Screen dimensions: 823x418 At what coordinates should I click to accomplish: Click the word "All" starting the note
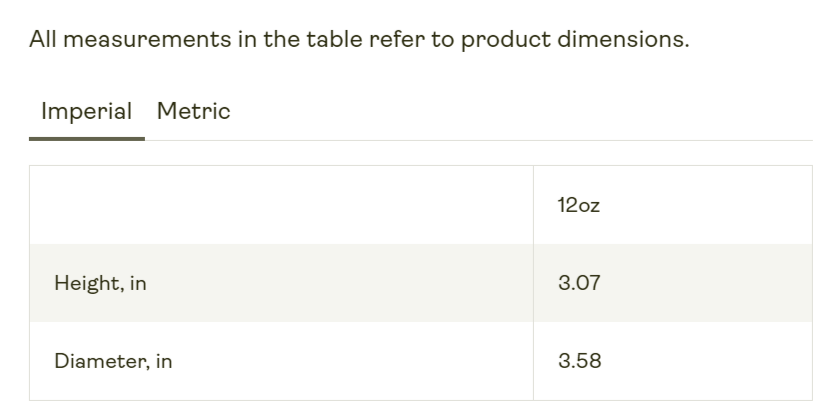[42, 41]
